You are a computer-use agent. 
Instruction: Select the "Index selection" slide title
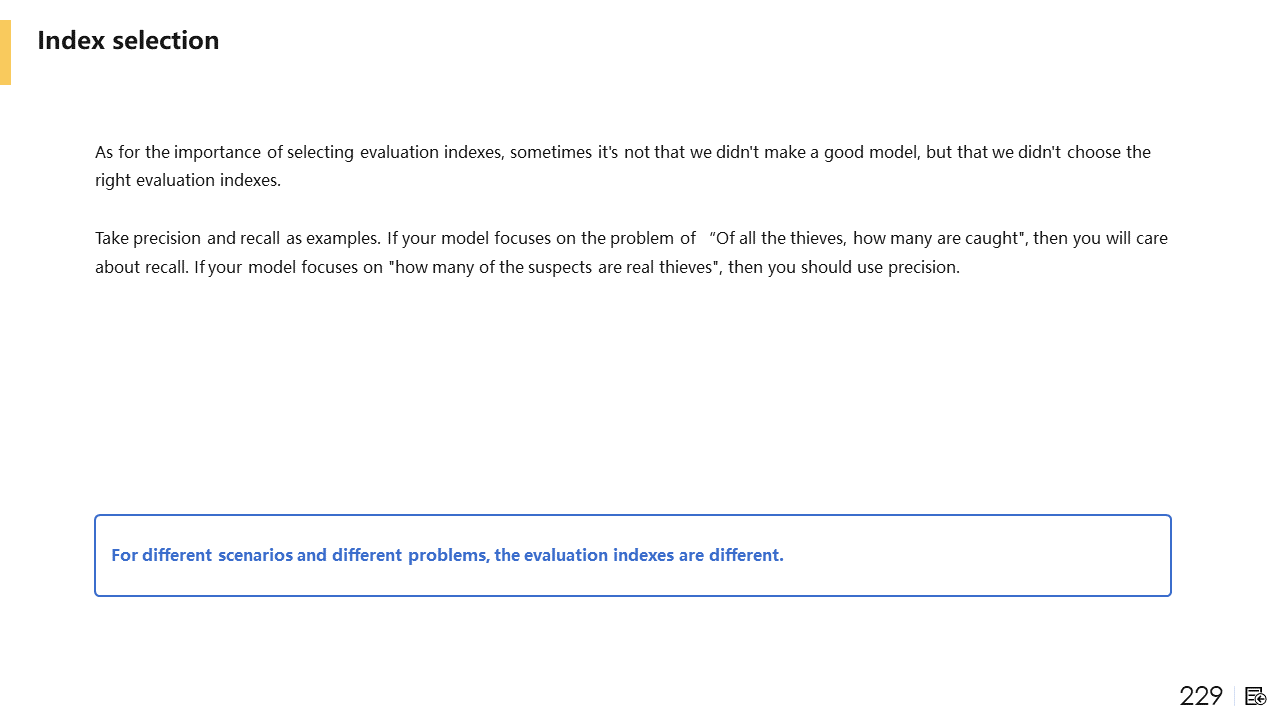[128, 40]
